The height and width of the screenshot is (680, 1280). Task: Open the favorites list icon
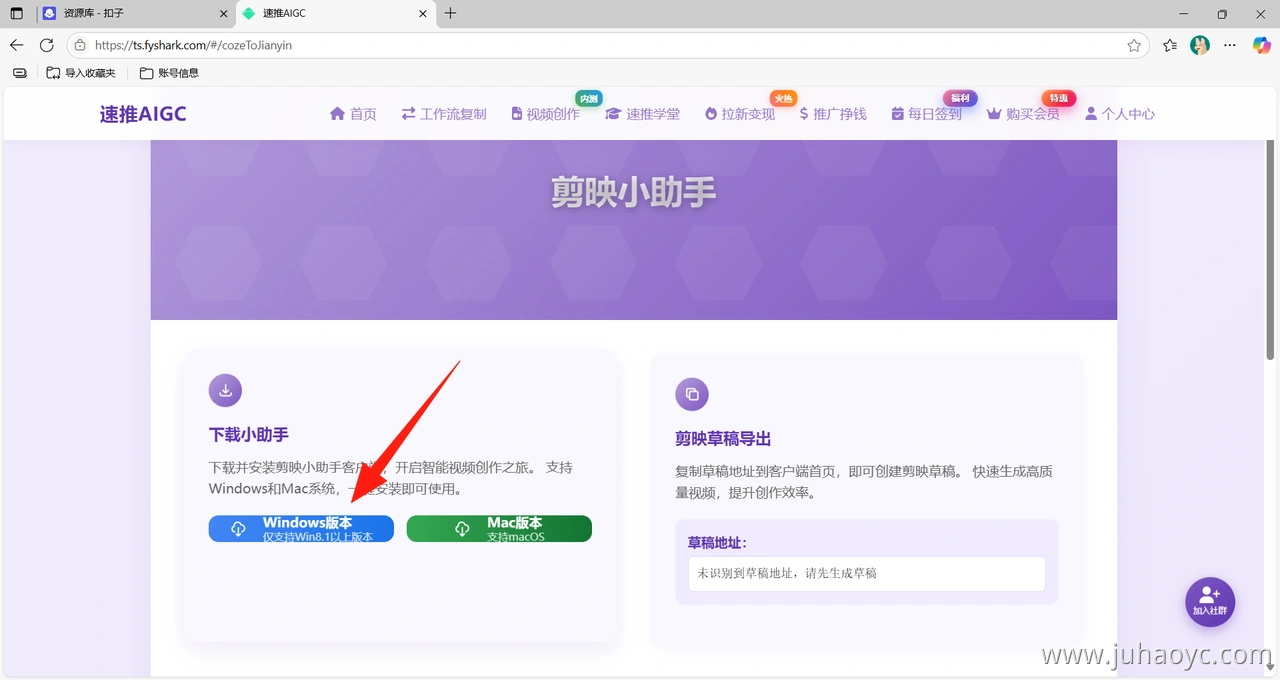coord(1170,45)
